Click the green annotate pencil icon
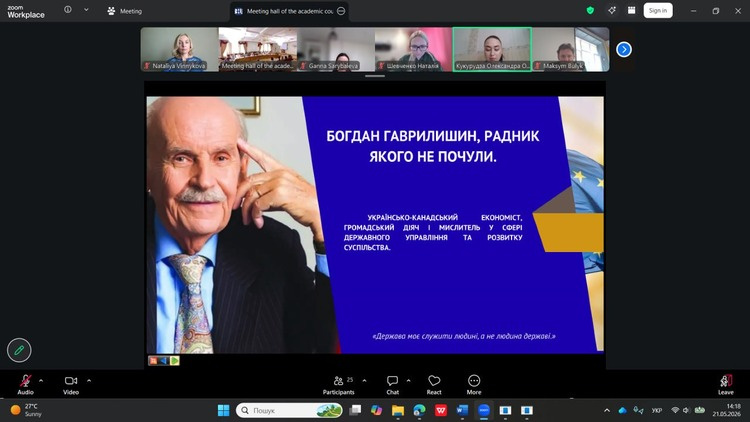The width and height of the screenshot is (750, 422). [x=19, y=350]
